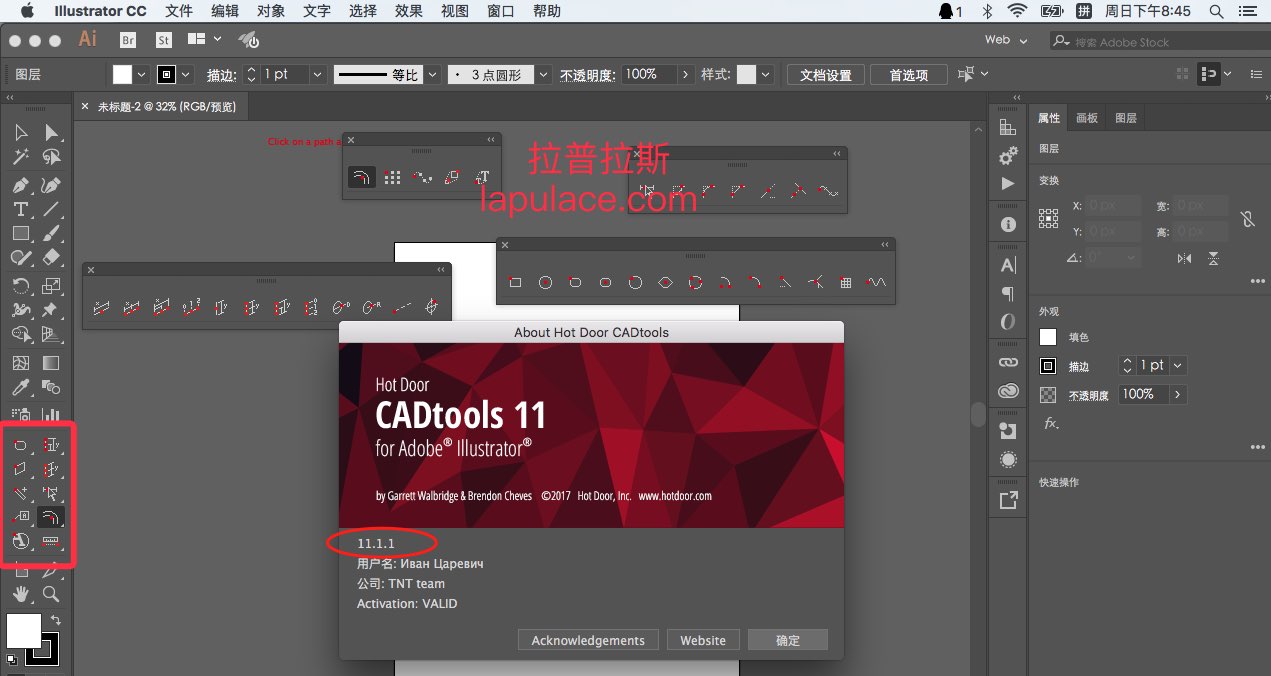Viewport: 1271px width, 676px height.
Task: Open the Website button in About dialog
Action: click(703, 640)
